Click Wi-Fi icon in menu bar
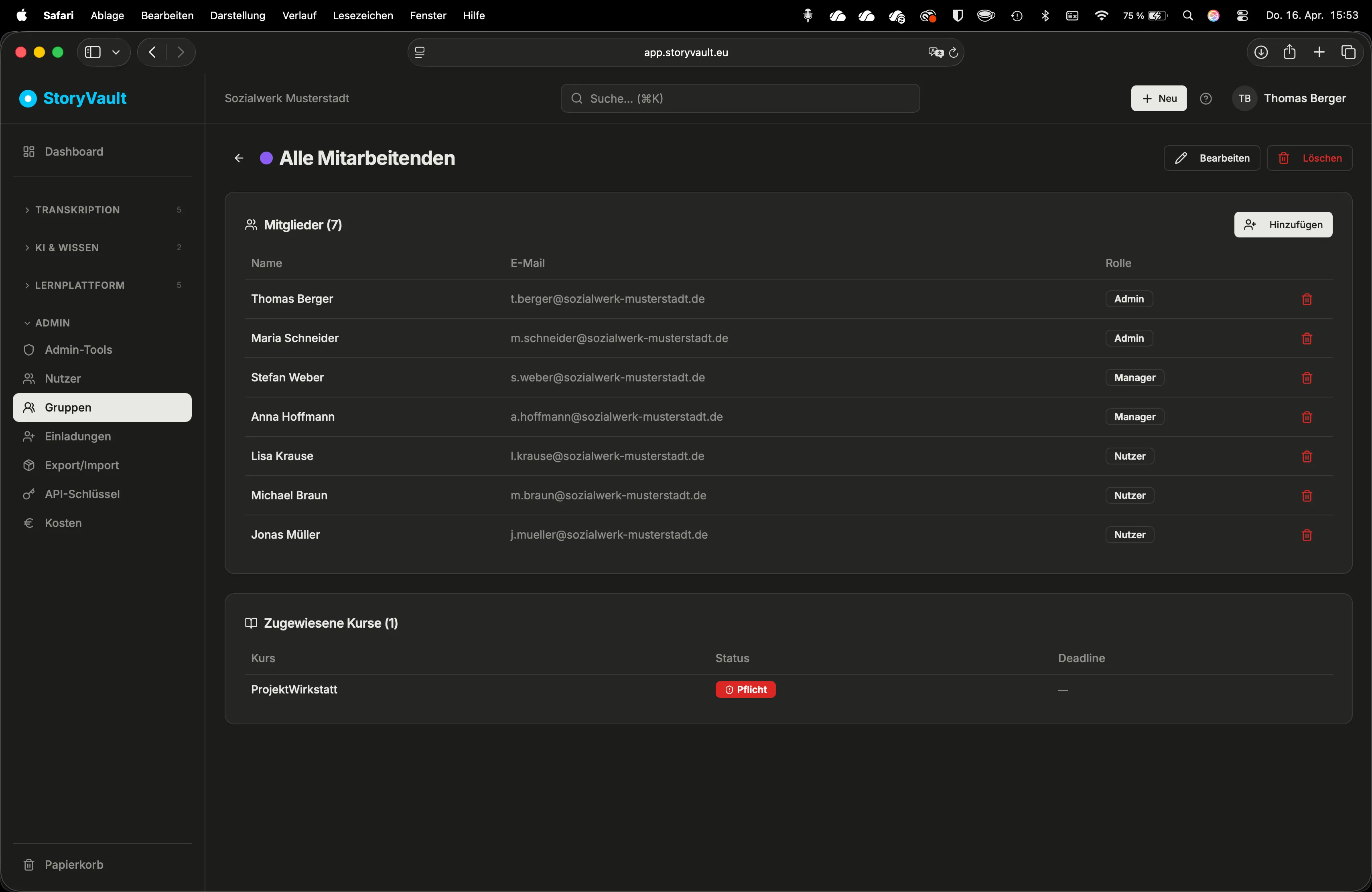The image size is (1372, 892). pyautogui.click(x=1101, y=16)
